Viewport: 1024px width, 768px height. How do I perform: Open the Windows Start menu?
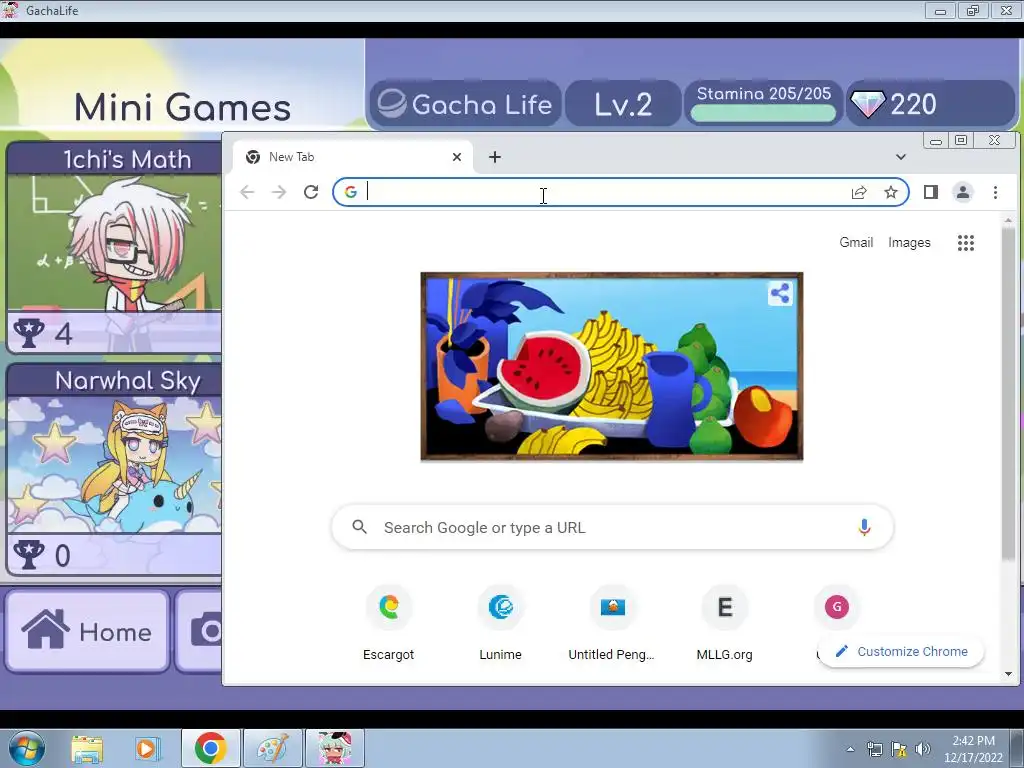(26, 748)
